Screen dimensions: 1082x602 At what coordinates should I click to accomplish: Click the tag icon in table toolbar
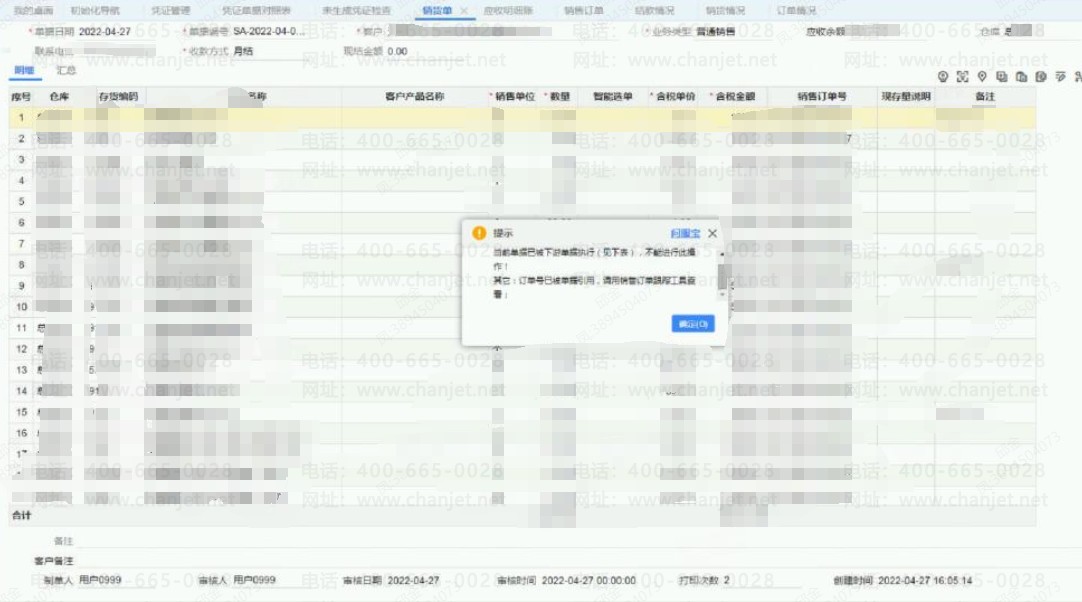pyautogui.click(x=1041, y=77)
